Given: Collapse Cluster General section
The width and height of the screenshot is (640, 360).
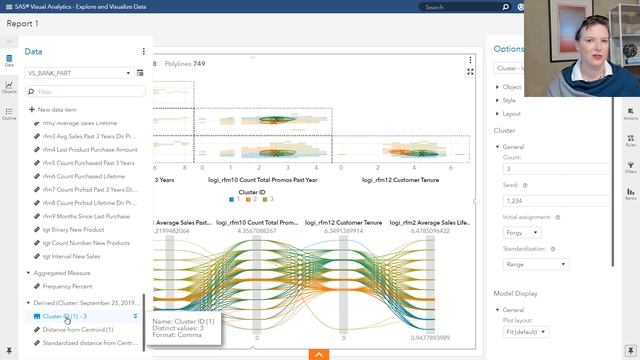Looking at the screenshot, I should 497,147.
